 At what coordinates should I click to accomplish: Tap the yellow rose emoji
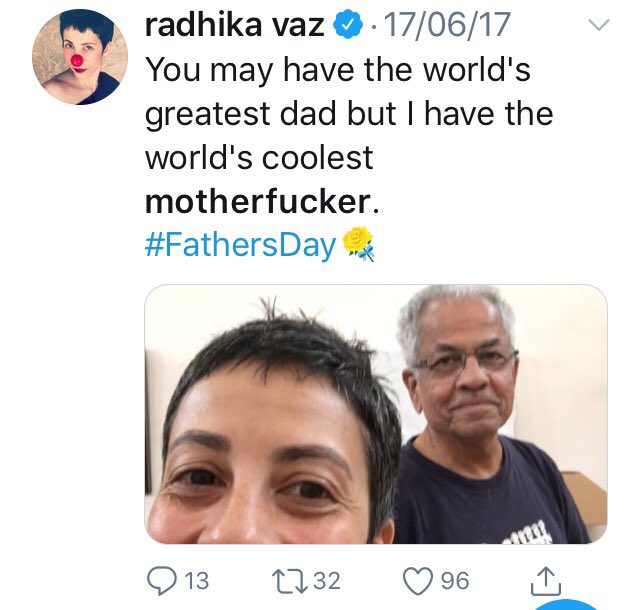tap(358, 243)
